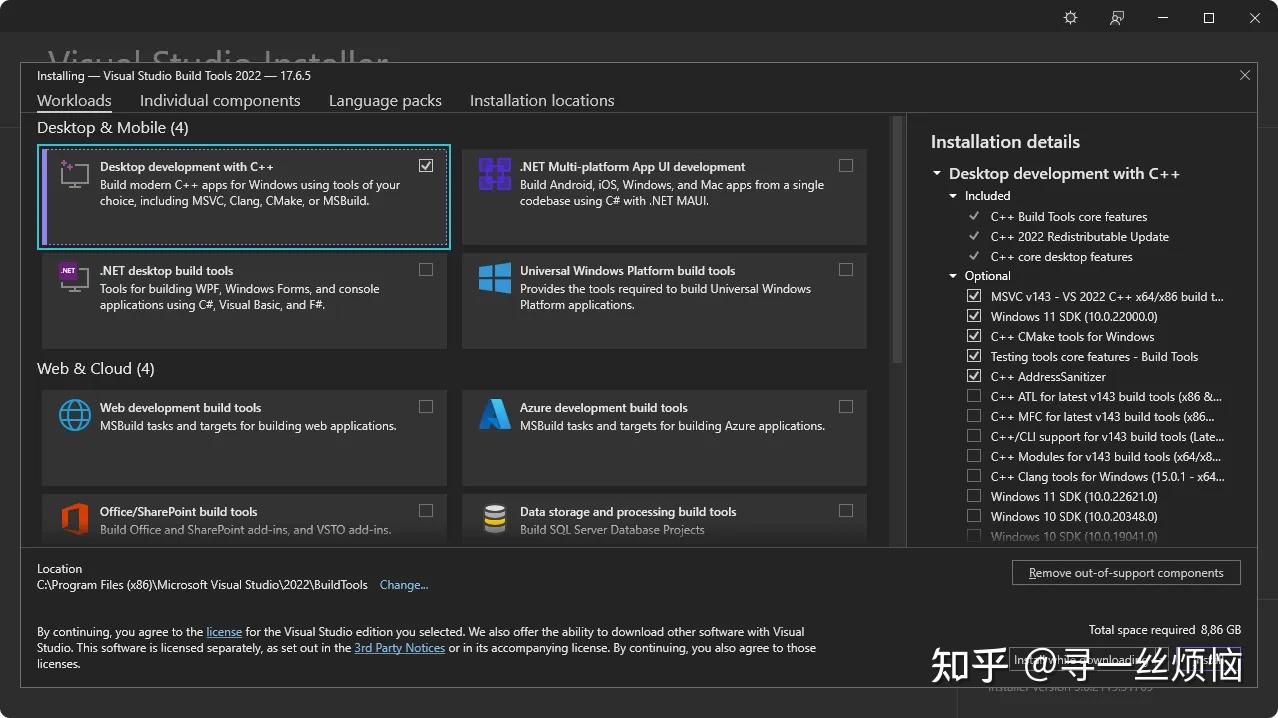Select the Desktop development with C++ workload icon

[73, 175]
